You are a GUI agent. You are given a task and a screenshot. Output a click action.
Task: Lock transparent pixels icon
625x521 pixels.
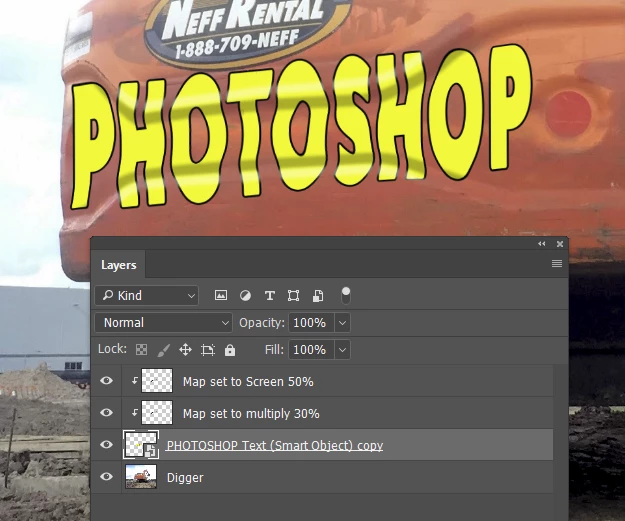click(x=142, y=350)
